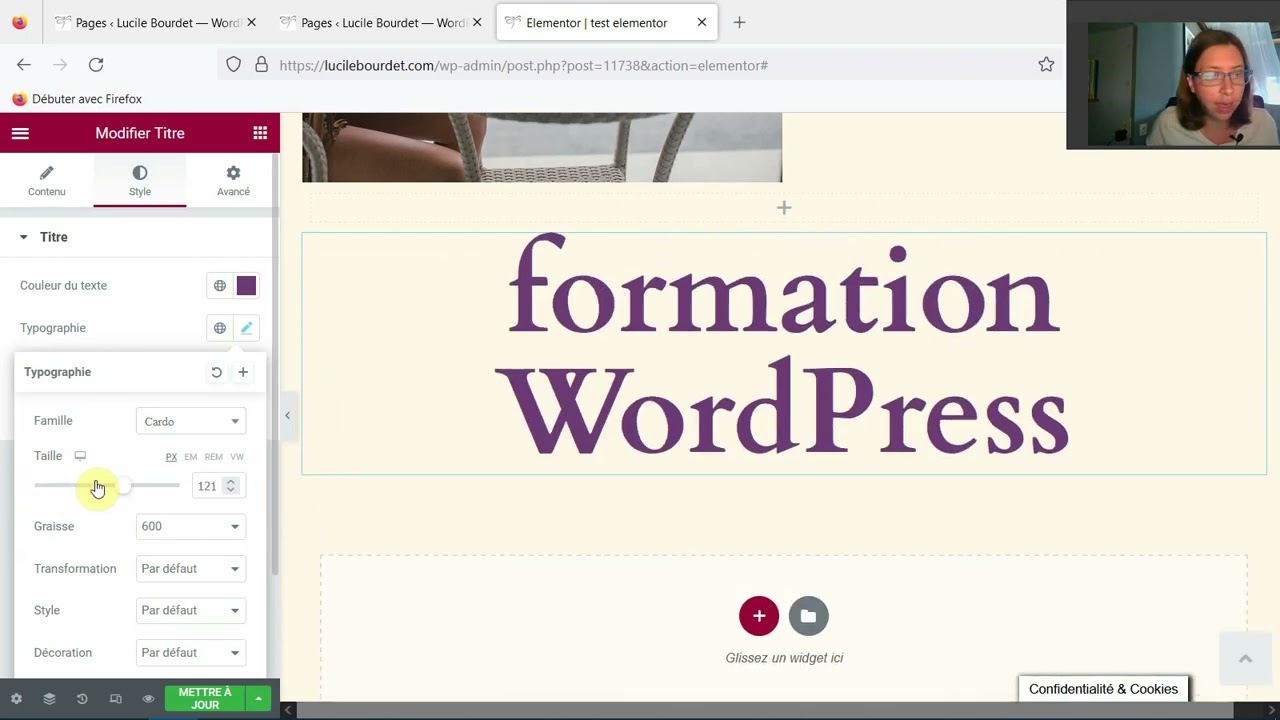The height and width of the screenshot is (720, 1280).
Task: Open the Elementor hamburger menu
Action: pos(20,133)
